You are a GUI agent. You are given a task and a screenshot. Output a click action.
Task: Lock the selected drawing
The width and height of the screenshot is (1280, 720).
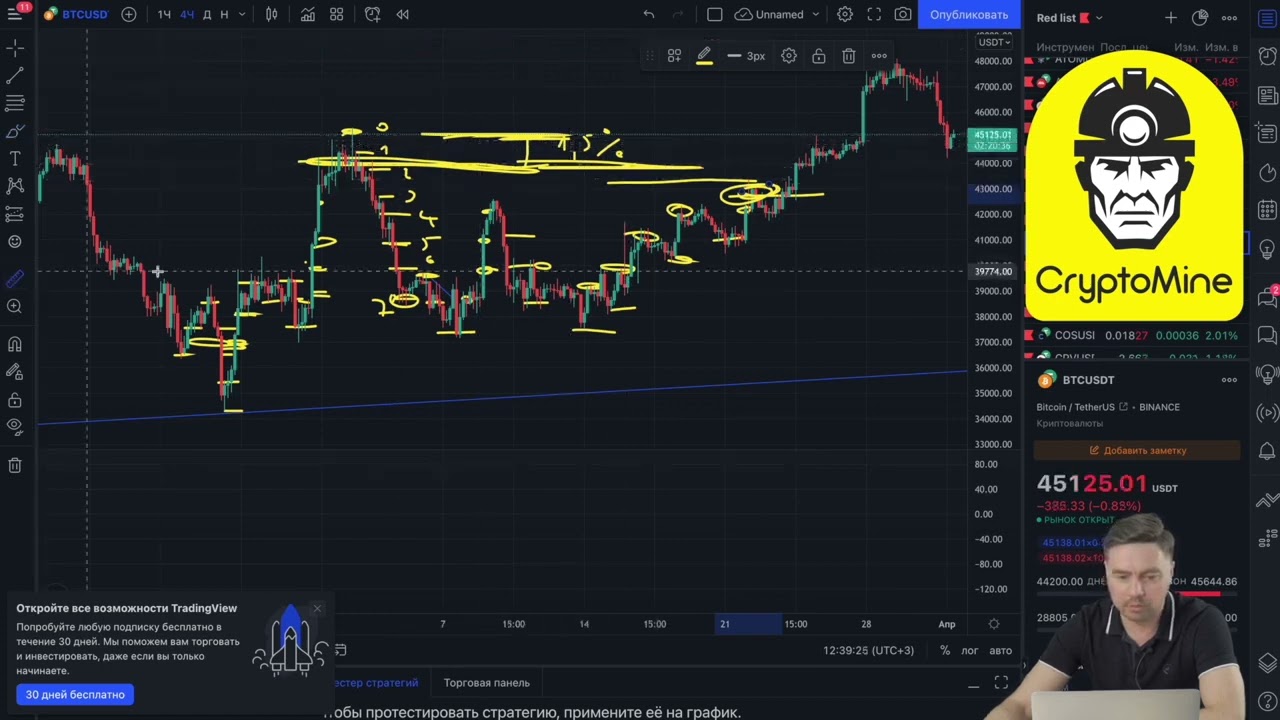pos(819,56)
